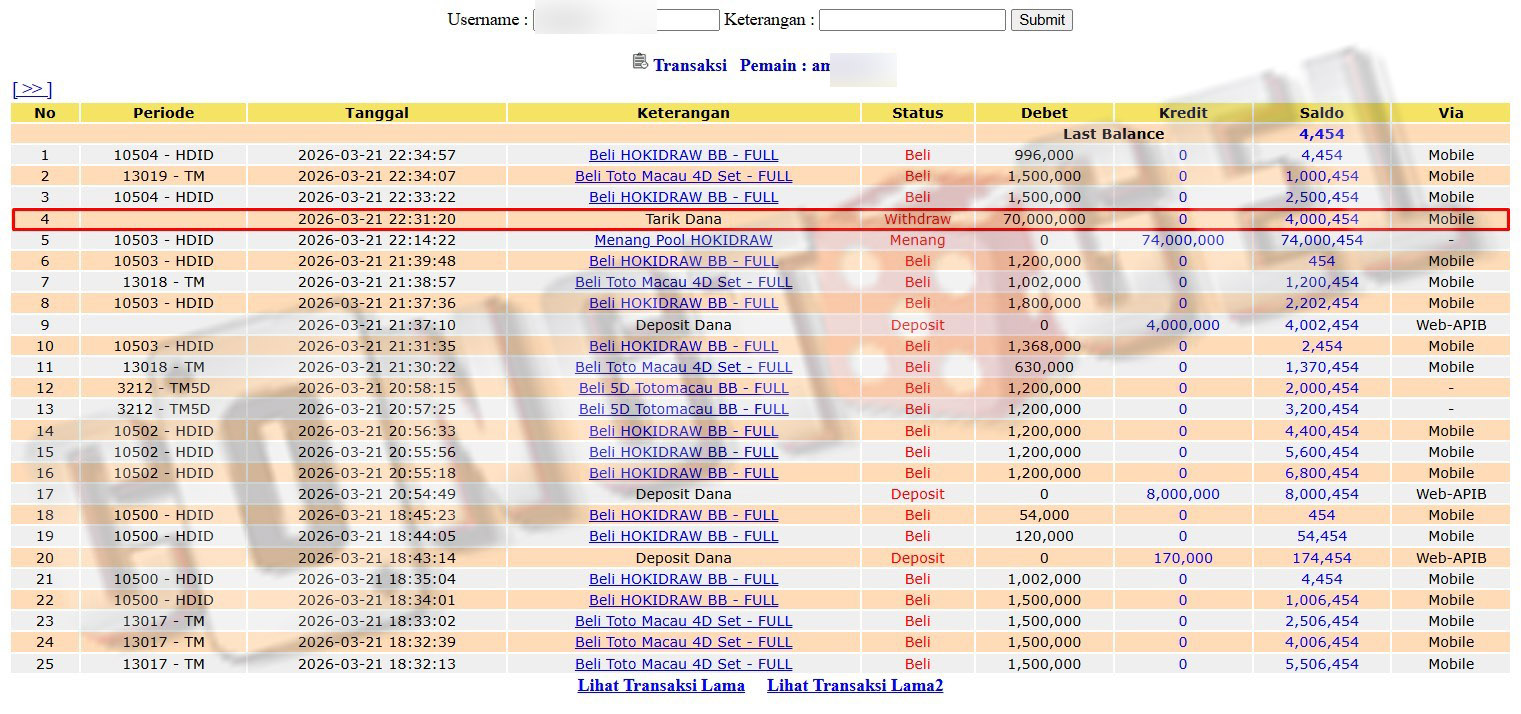Open Beli HOKIDRAW BB - FULL in row 22
This screenshot has width=1521, height=714.
click(683, 600)
